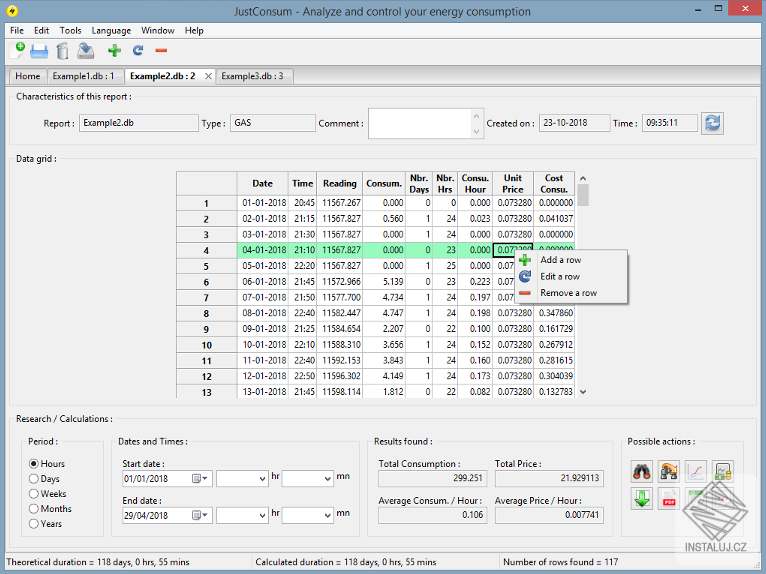
Task: Open the Start date calendar dropdown
Action: [200, 479]
